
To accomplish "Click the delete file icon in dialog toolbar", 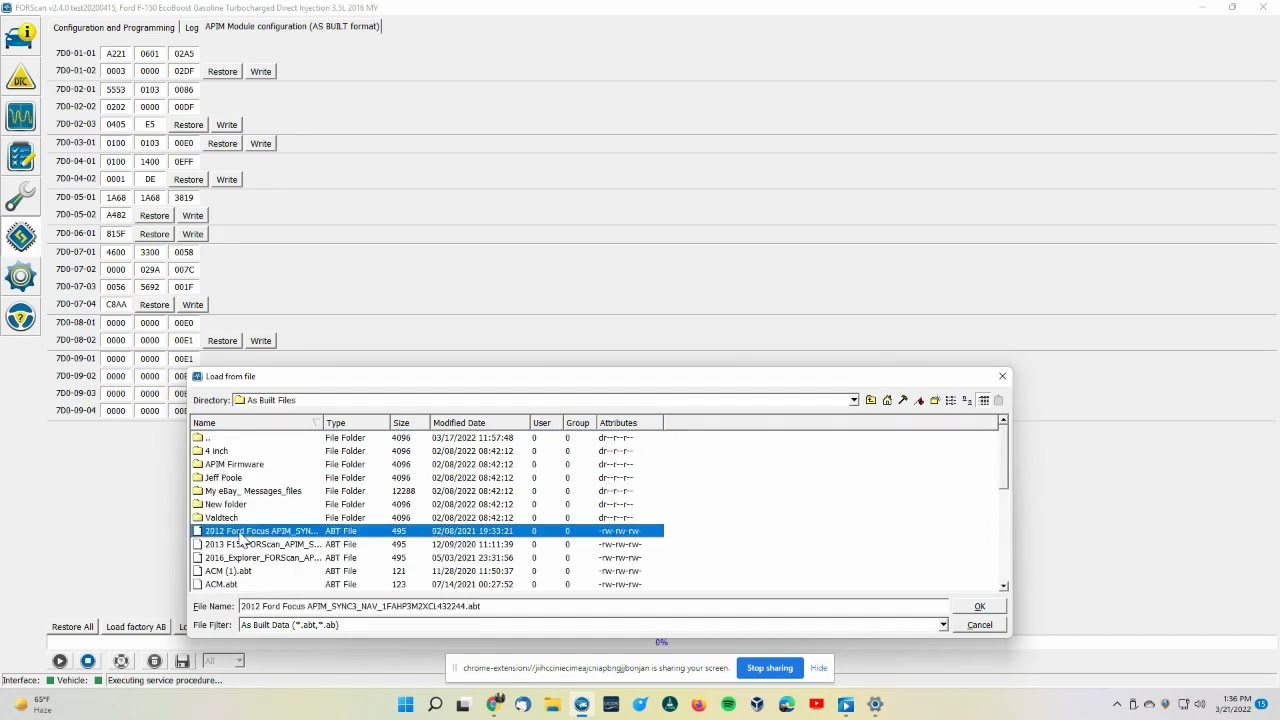I will pos(998,400).
